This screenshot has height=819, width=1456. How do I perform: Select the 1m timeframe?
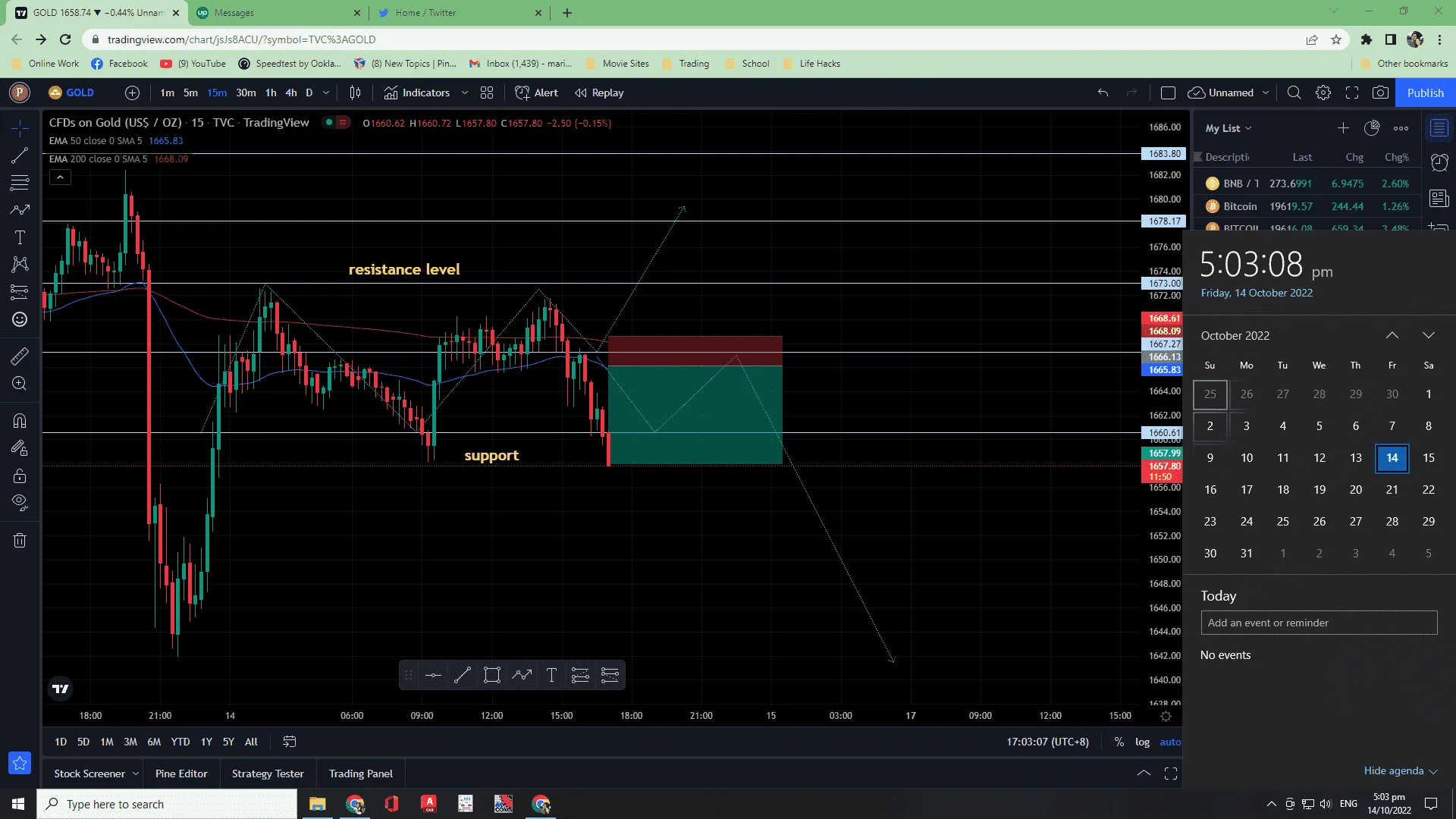(168, 93)
